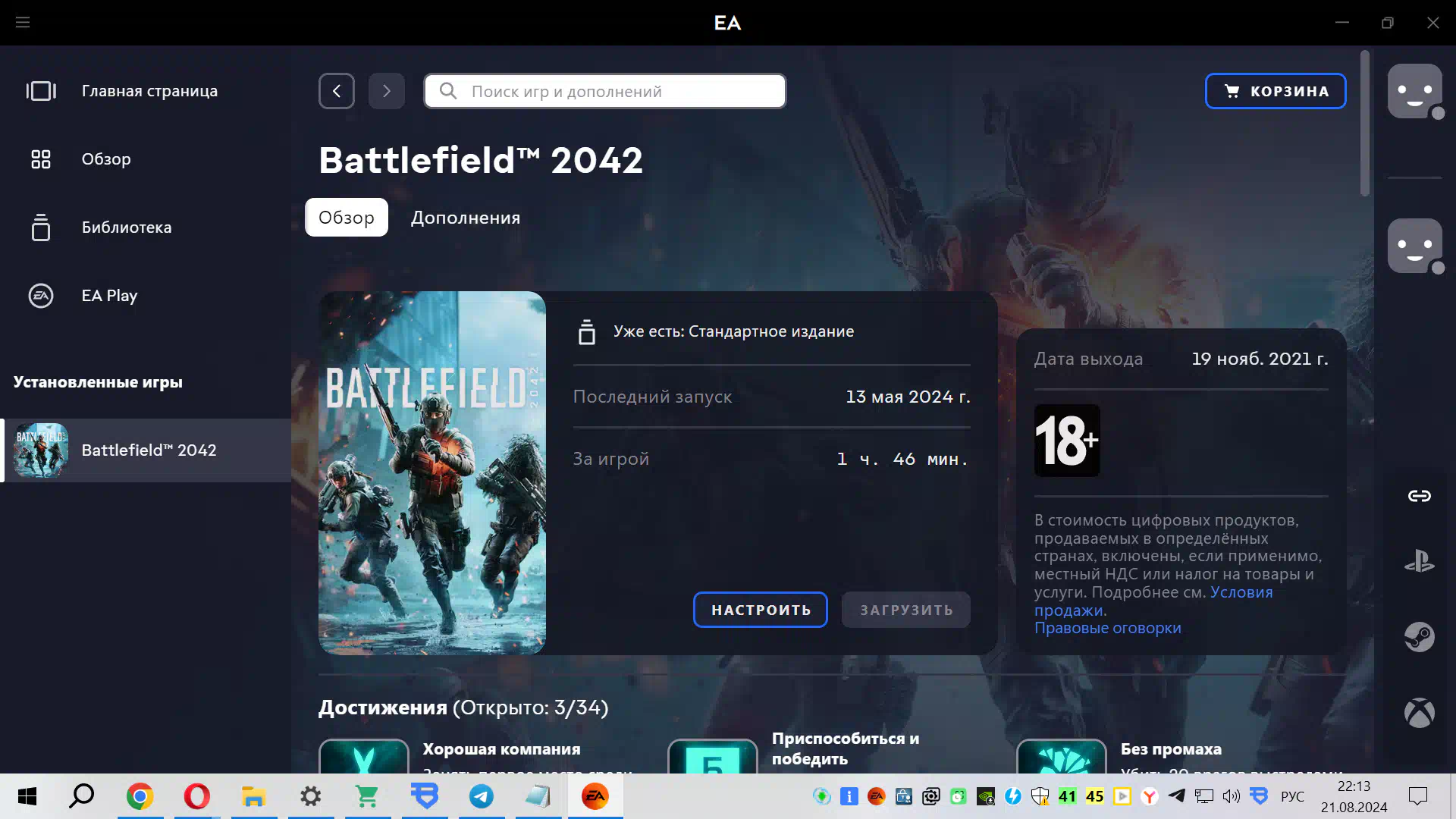The image size is (1456, 819).
Task: Click the Xbox account icon
Action: (x=1420, y=713)
